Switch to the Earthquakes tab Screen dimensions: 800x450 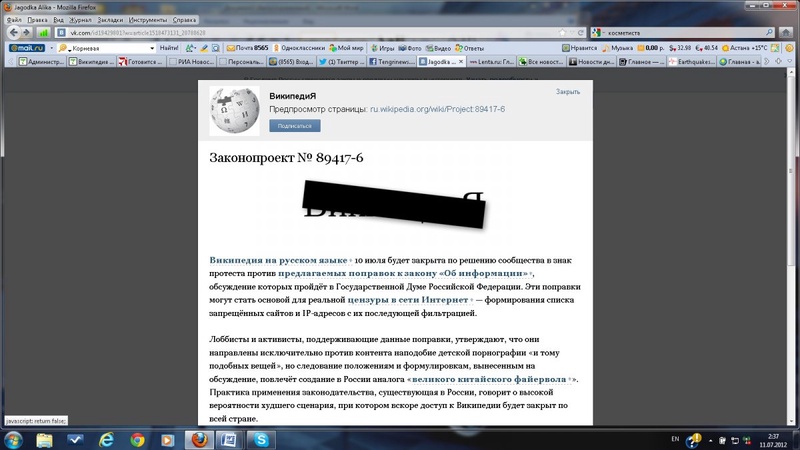point(692,62)
